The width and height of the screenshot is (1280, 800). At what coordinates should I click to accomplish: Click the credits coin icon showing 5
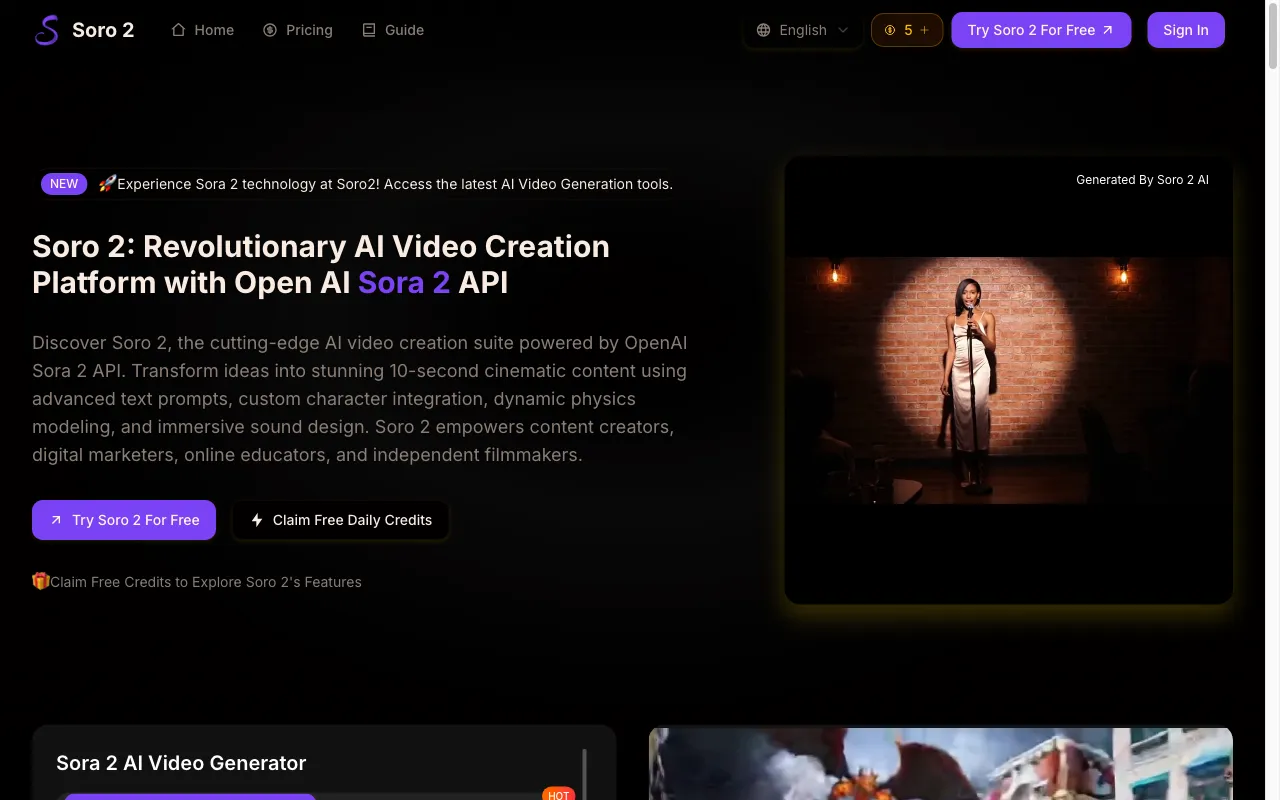point(890,30)
